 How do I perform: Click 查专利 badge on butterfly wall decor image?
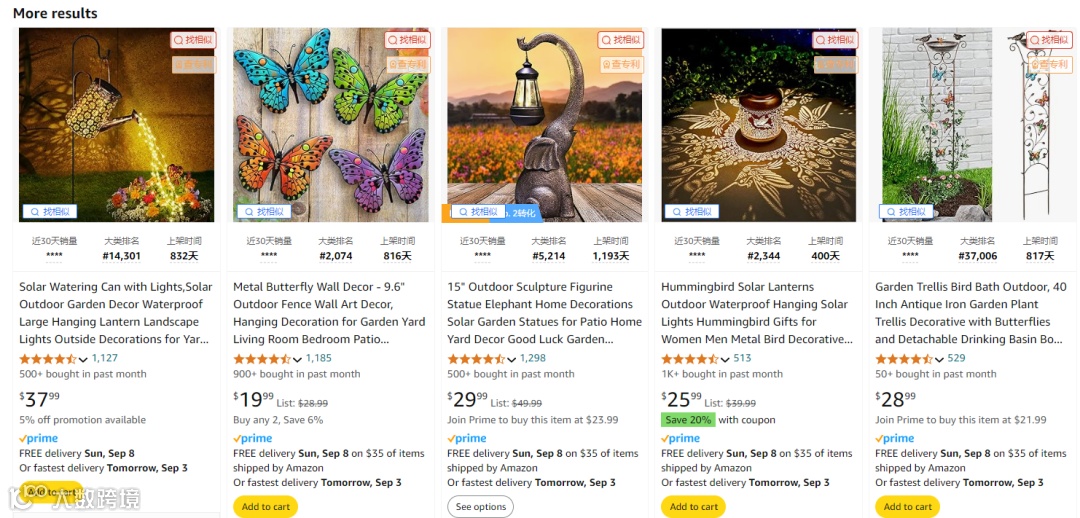406,64
